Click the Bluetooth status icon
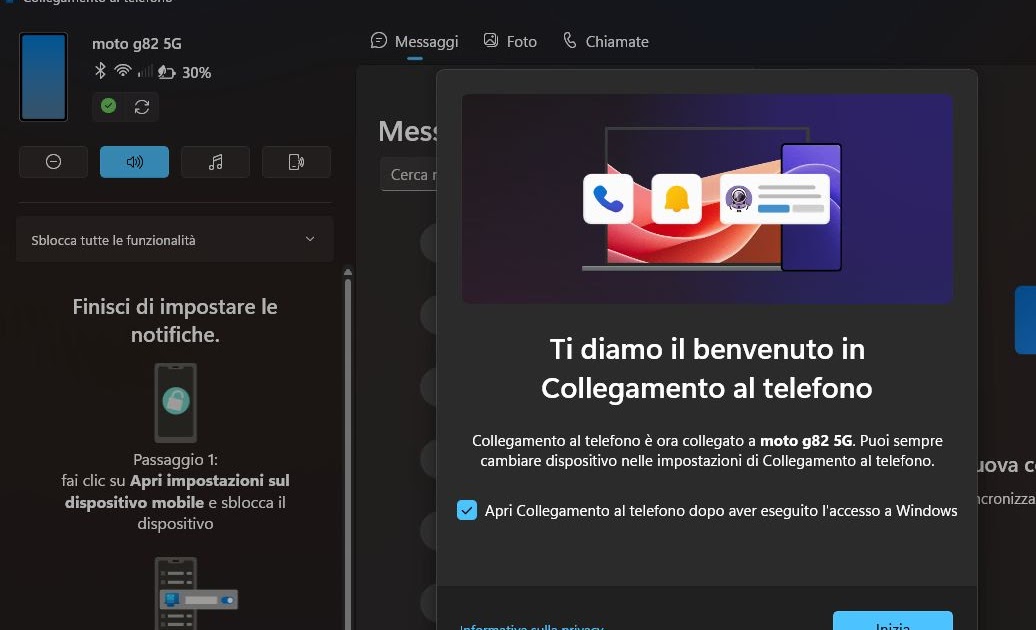 (x=100, y=71)
